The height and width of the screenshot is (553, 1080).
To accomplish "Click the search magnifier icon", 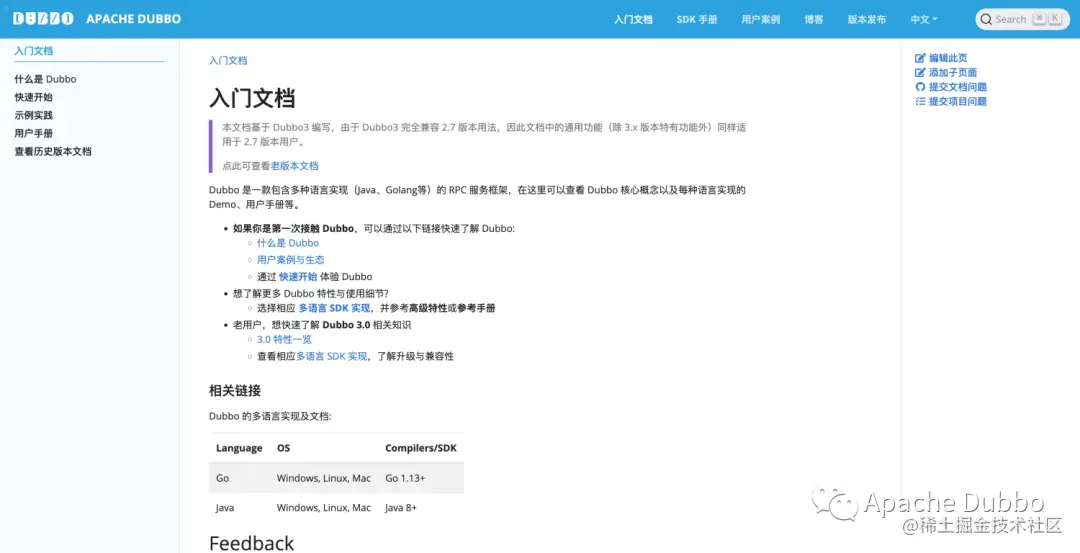I will click(x=986, y=19).
